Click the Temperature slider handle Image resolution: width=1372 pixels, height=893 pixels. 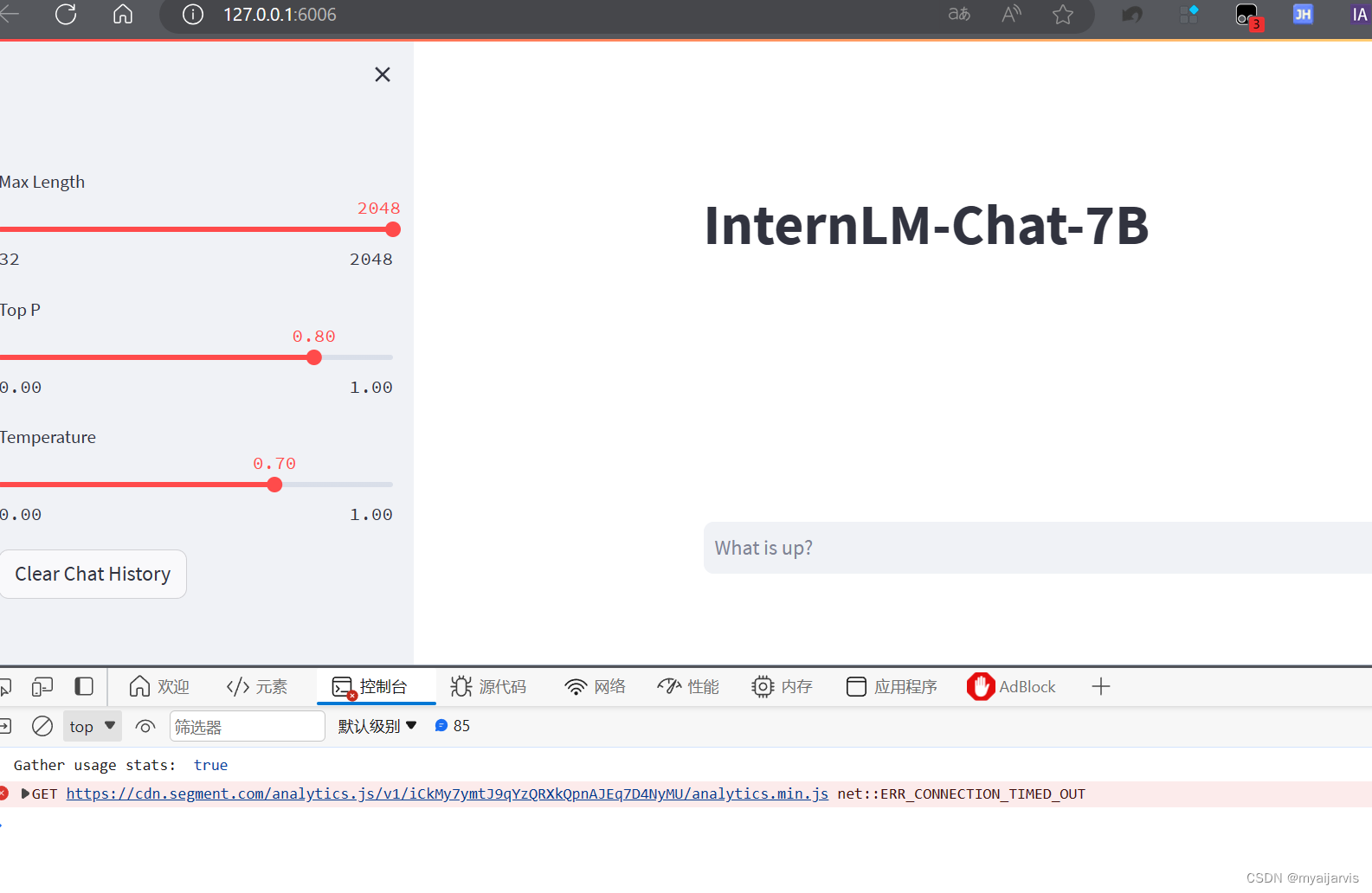(x=274, y=485)
